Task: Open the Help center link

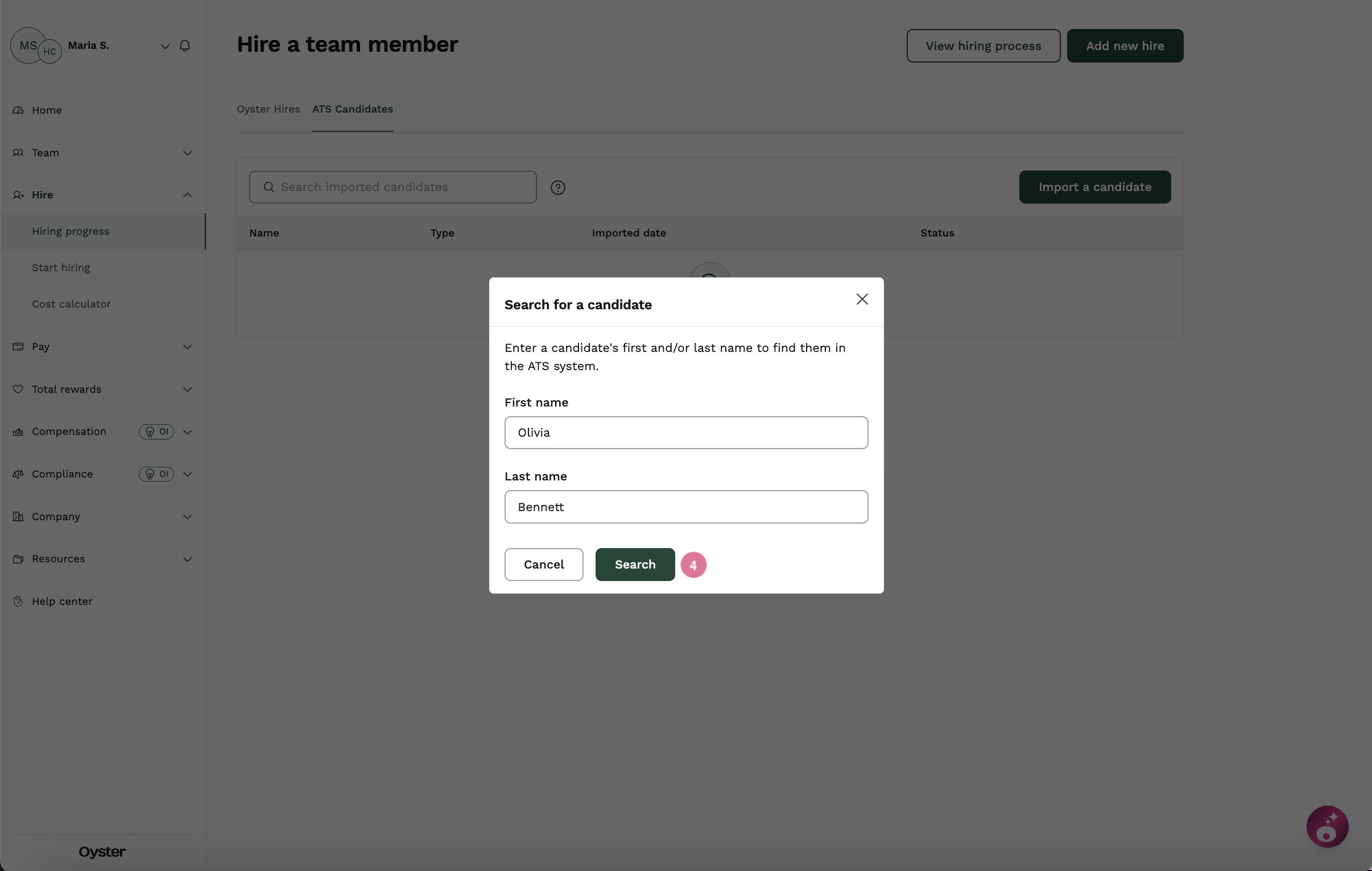Action: (62, 601)
